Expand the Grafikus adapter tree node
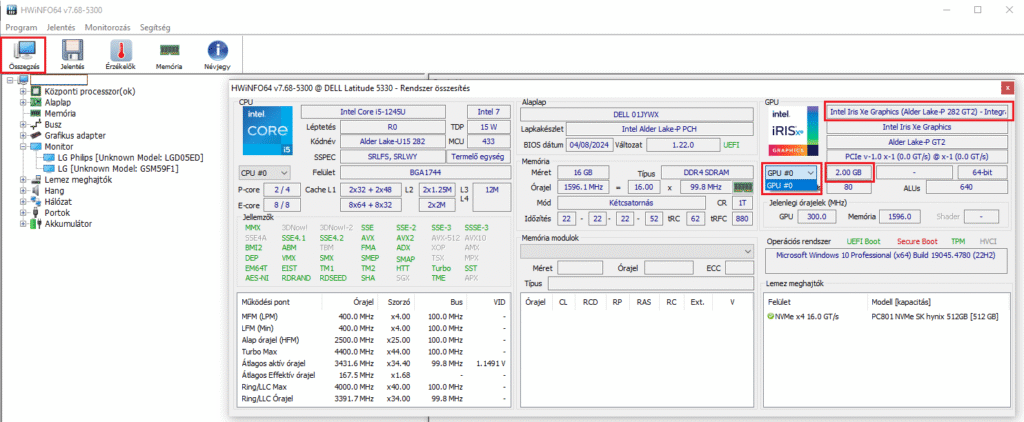 23,135
